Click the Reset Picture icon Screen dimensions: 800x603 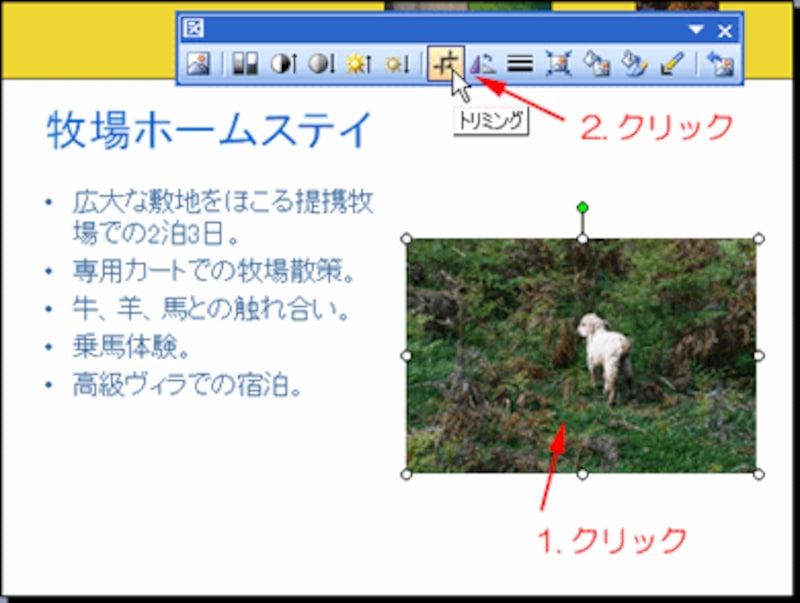tap(720, 64)
